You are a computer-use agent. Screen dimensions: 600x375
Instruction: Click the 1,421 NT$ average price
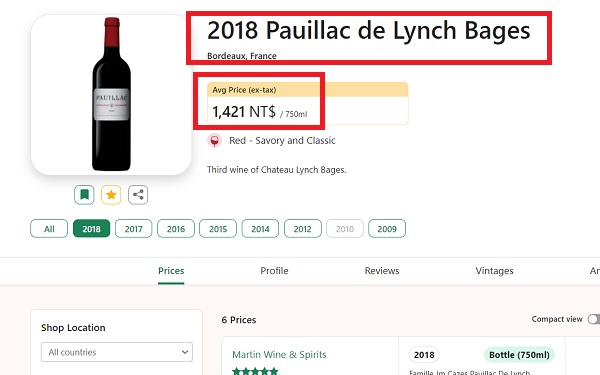point(244,112)
